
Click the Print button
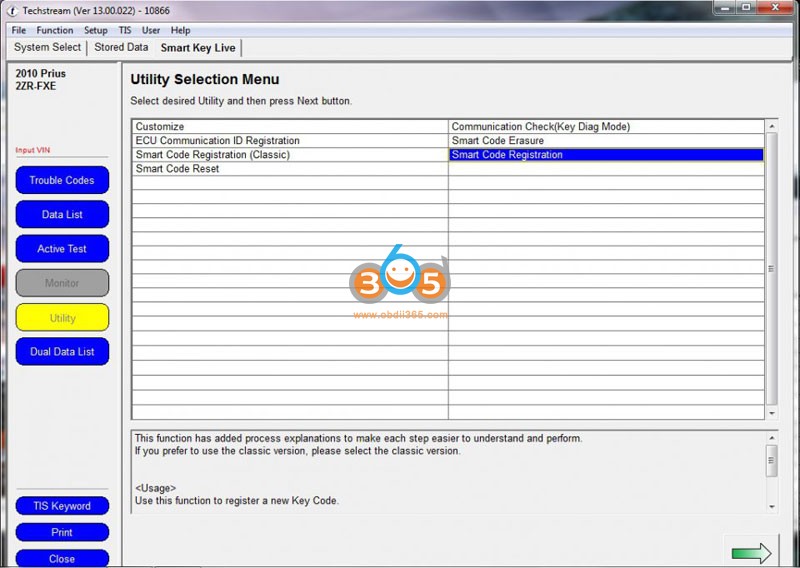point(62,532)
